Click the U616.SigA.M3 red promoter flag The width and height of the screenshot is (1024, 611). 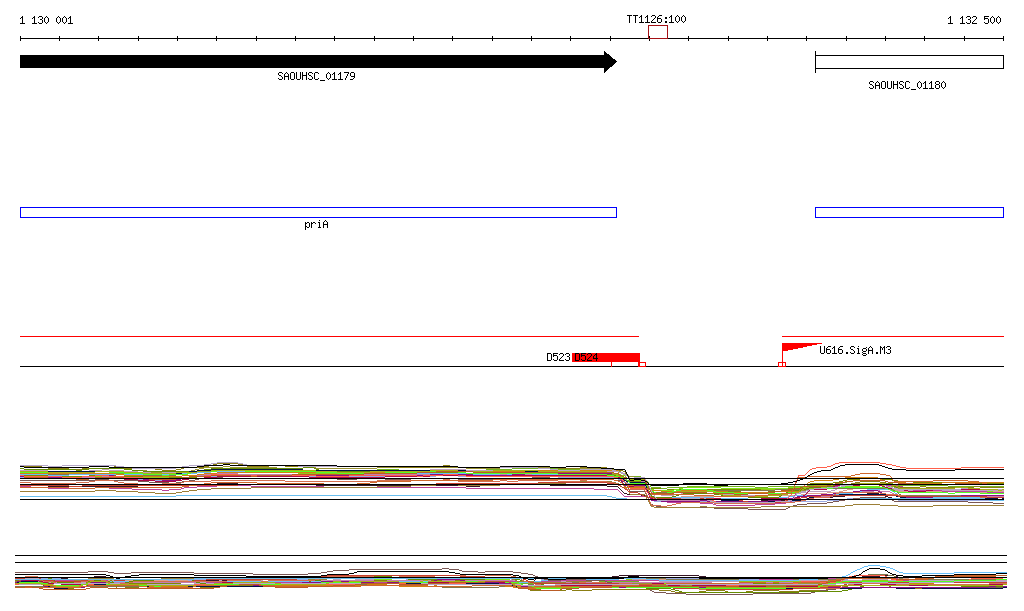(801, 347)
